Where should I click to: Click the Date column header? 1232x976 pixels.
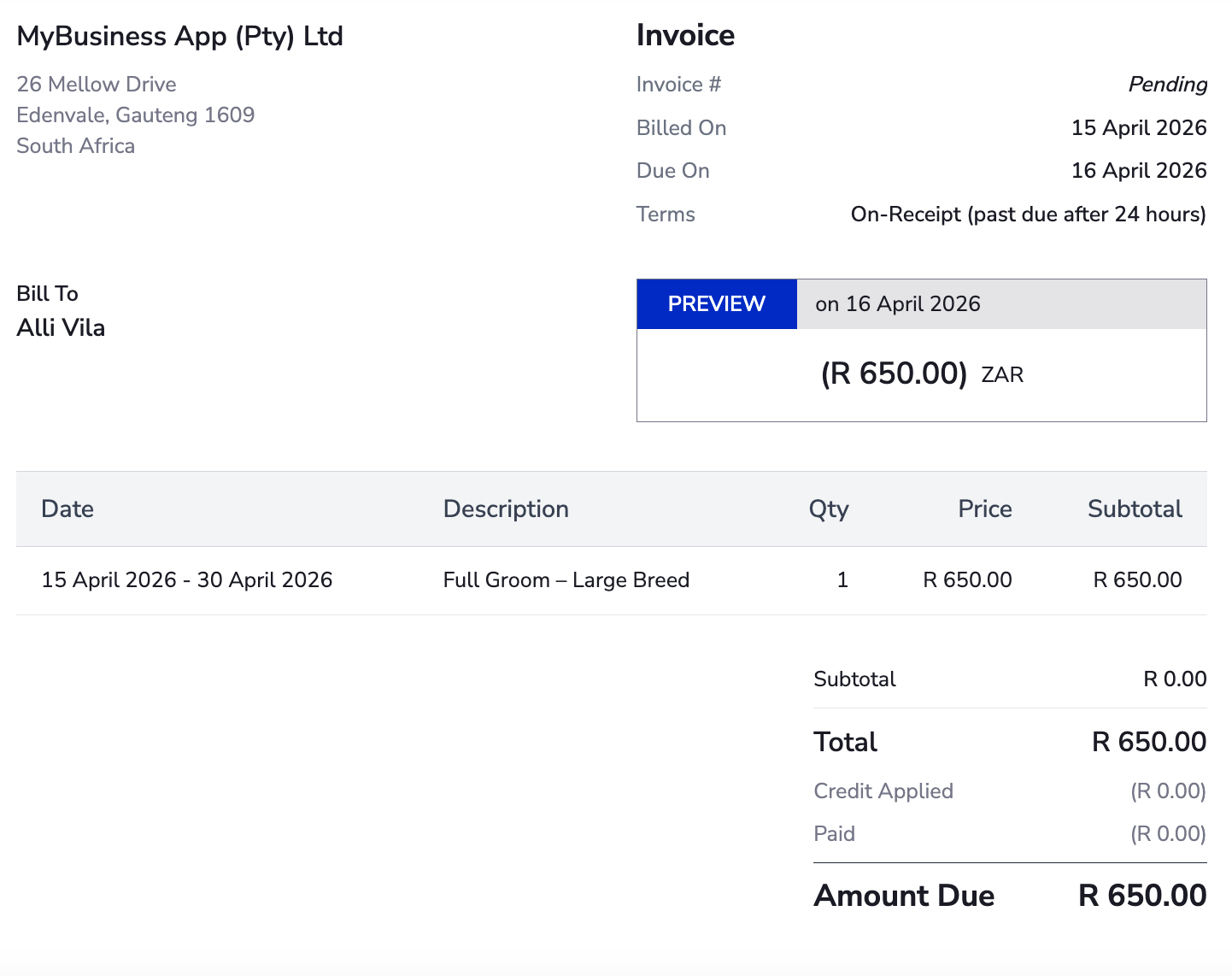(67, 509)
